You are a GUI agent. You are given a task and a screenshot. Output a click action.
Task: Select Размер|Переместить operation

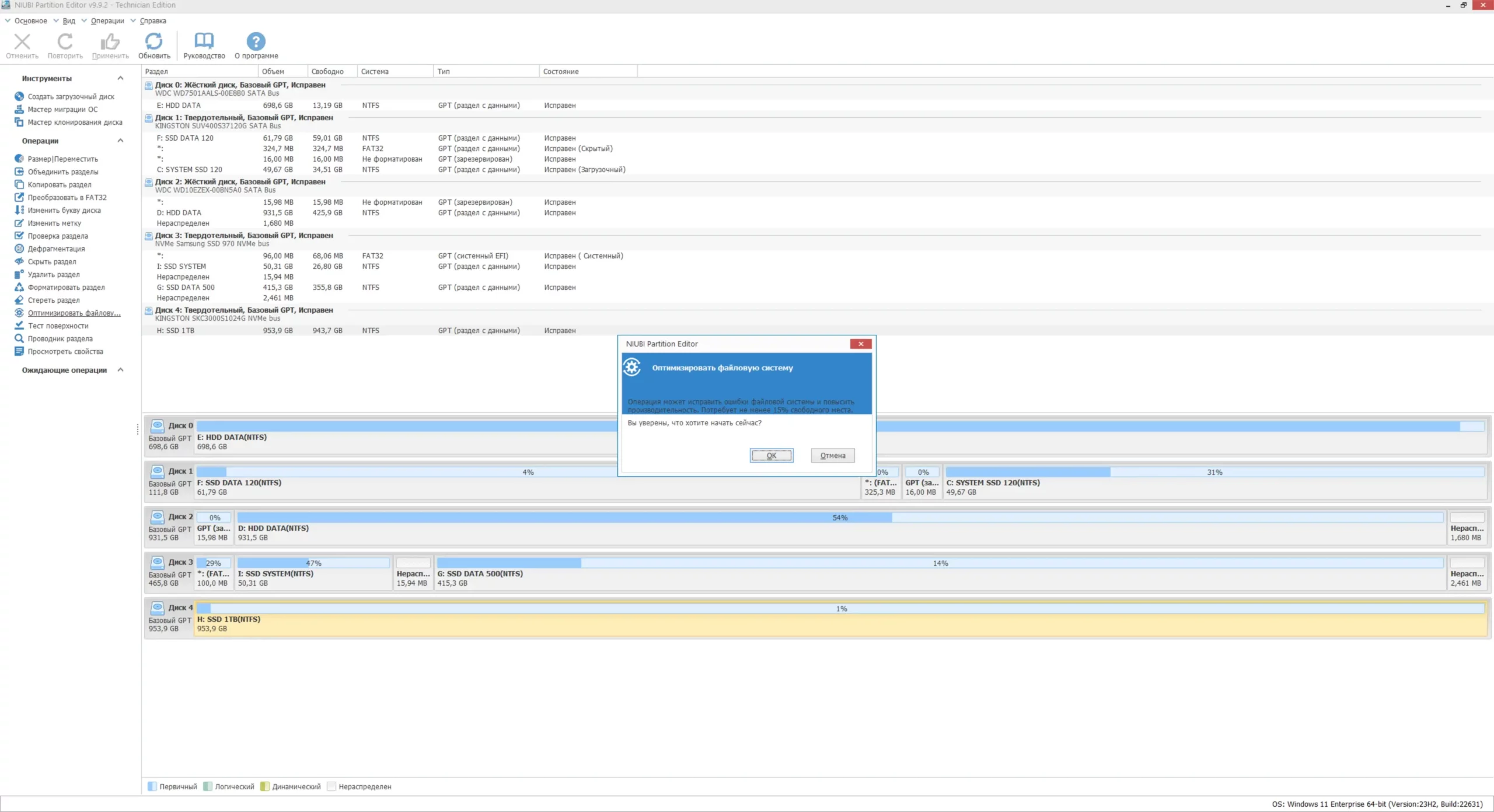point(63,159)
